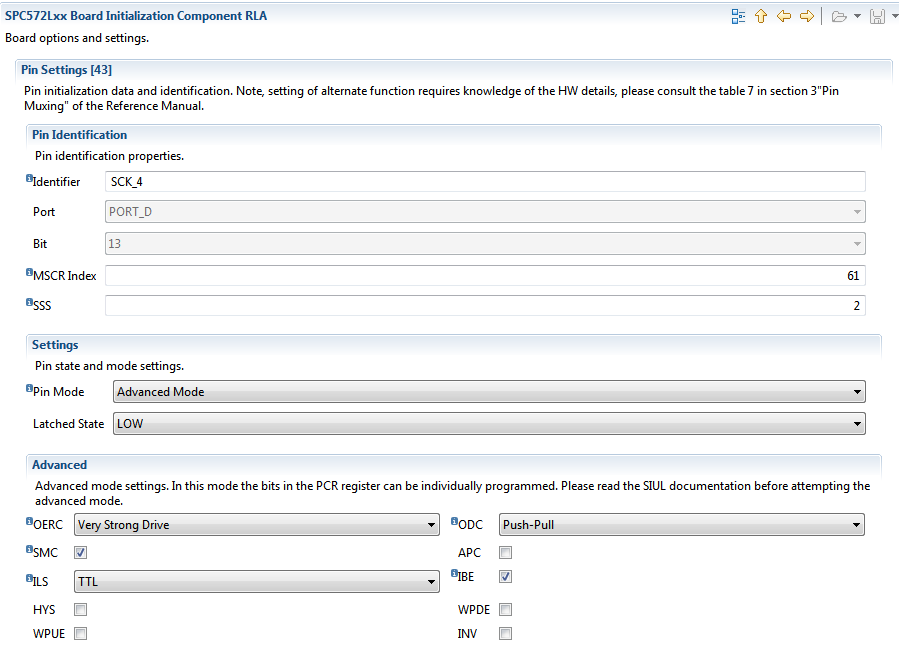
Task: Click the SSS value field
Action: 485,306
